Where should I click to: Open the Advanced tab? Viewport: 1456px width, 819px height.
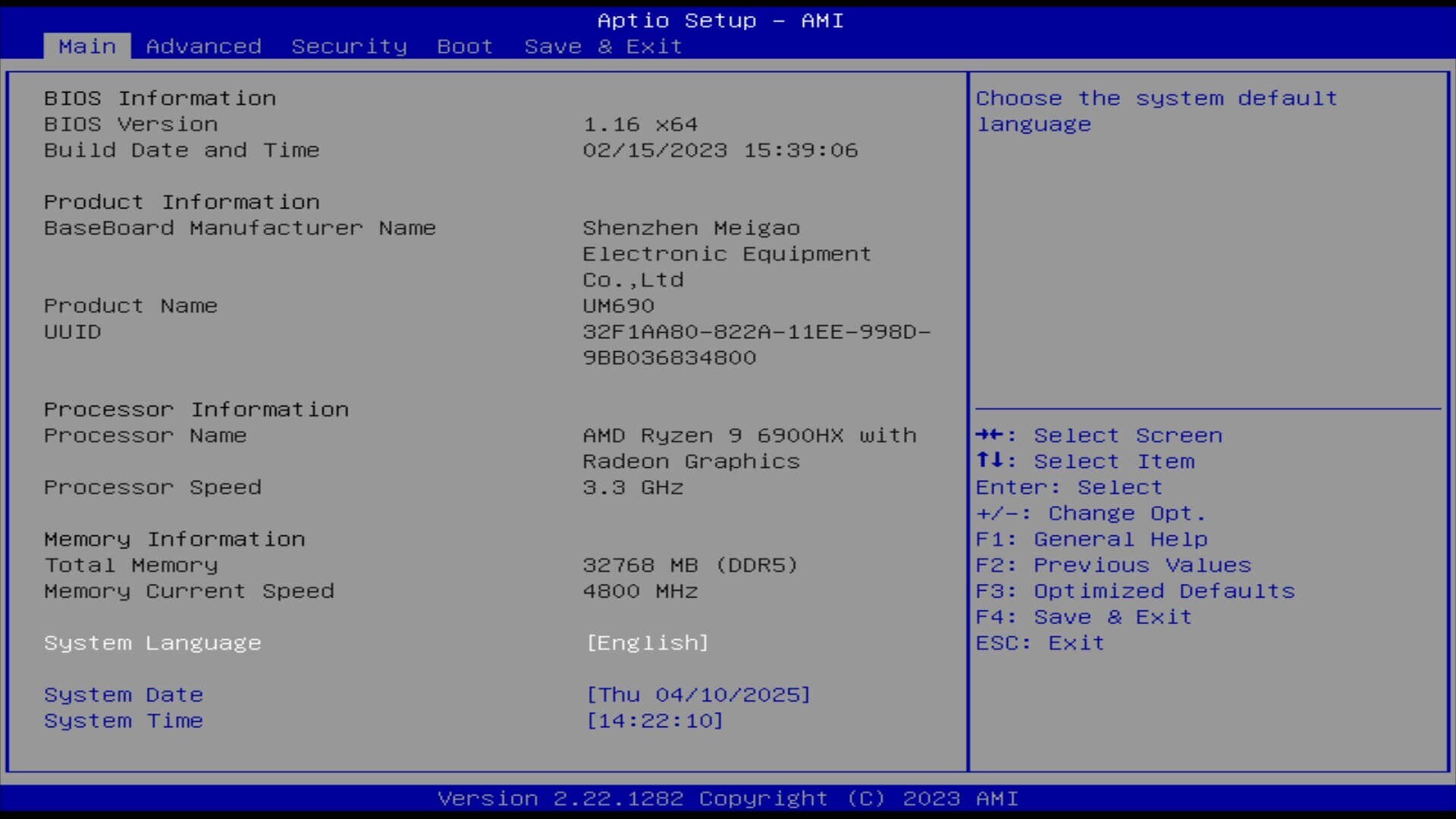204,46
